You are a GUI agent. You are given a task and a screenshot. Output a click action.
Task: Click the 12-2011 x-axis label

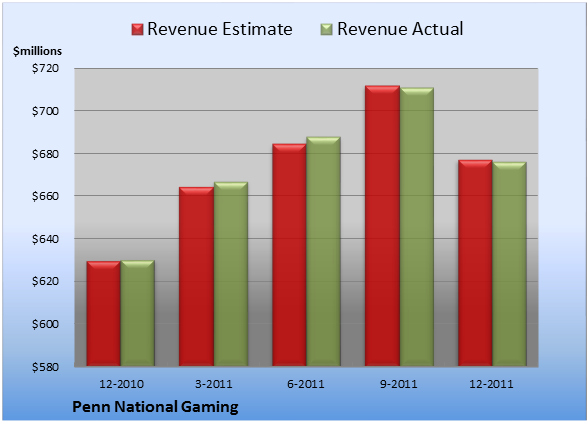click(491, 384)
